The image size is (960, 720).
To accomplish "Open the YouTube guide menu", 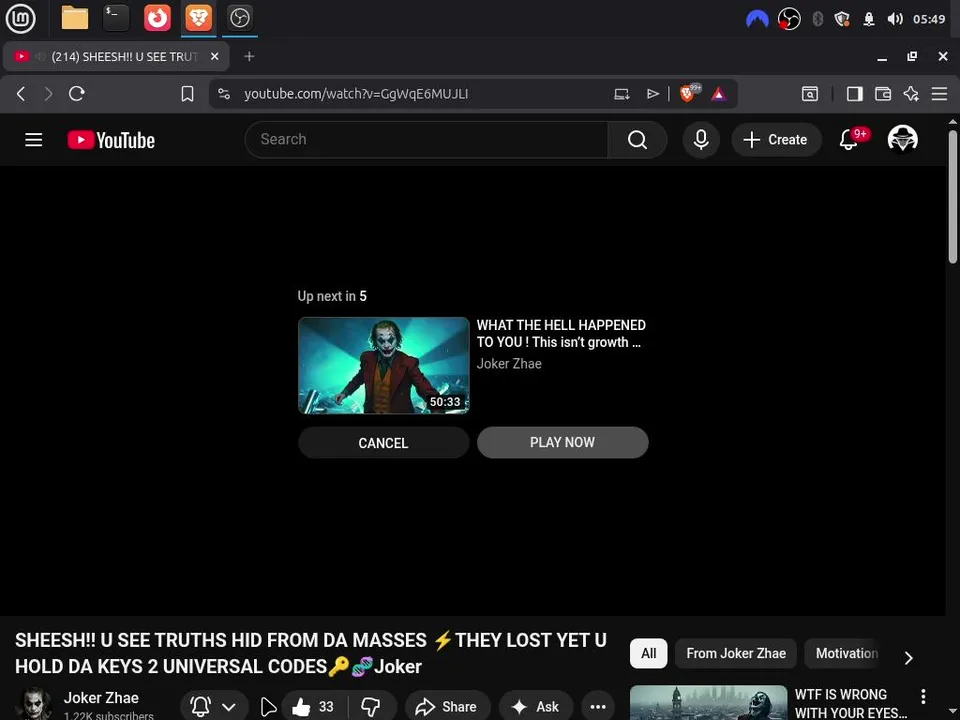I will pos(34,140).
